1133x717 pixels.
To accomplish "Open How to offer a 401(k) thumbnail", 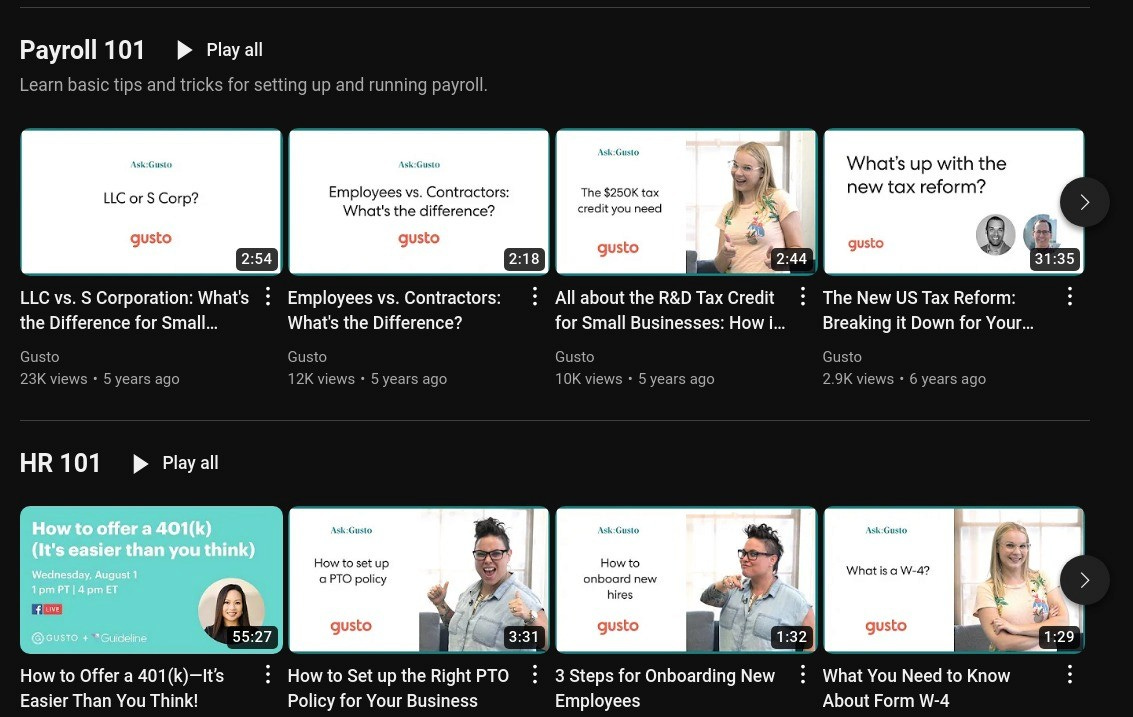I will [x=151, y=580].
